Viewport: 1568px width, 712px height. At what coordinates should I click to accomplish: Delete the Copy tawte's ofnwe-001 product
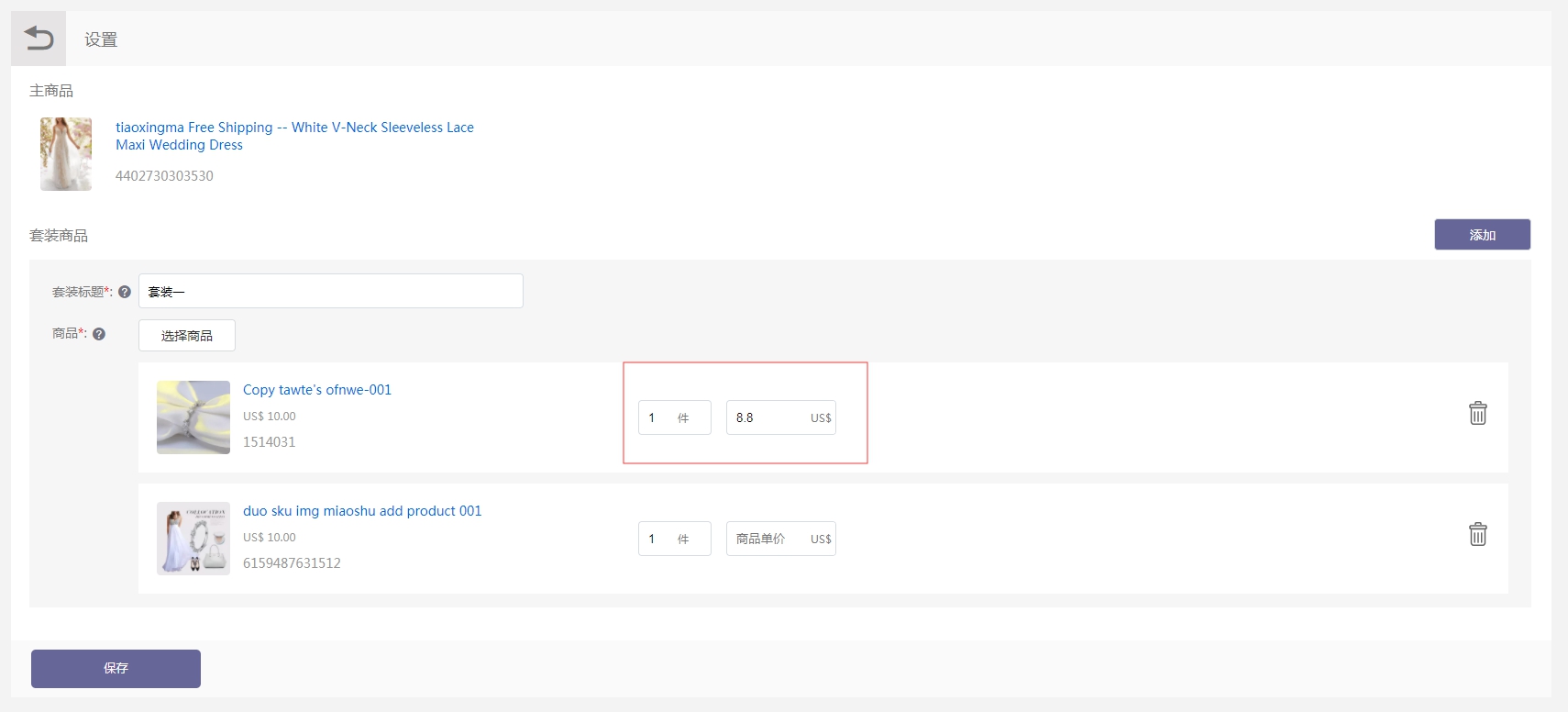pos(1477,413)
